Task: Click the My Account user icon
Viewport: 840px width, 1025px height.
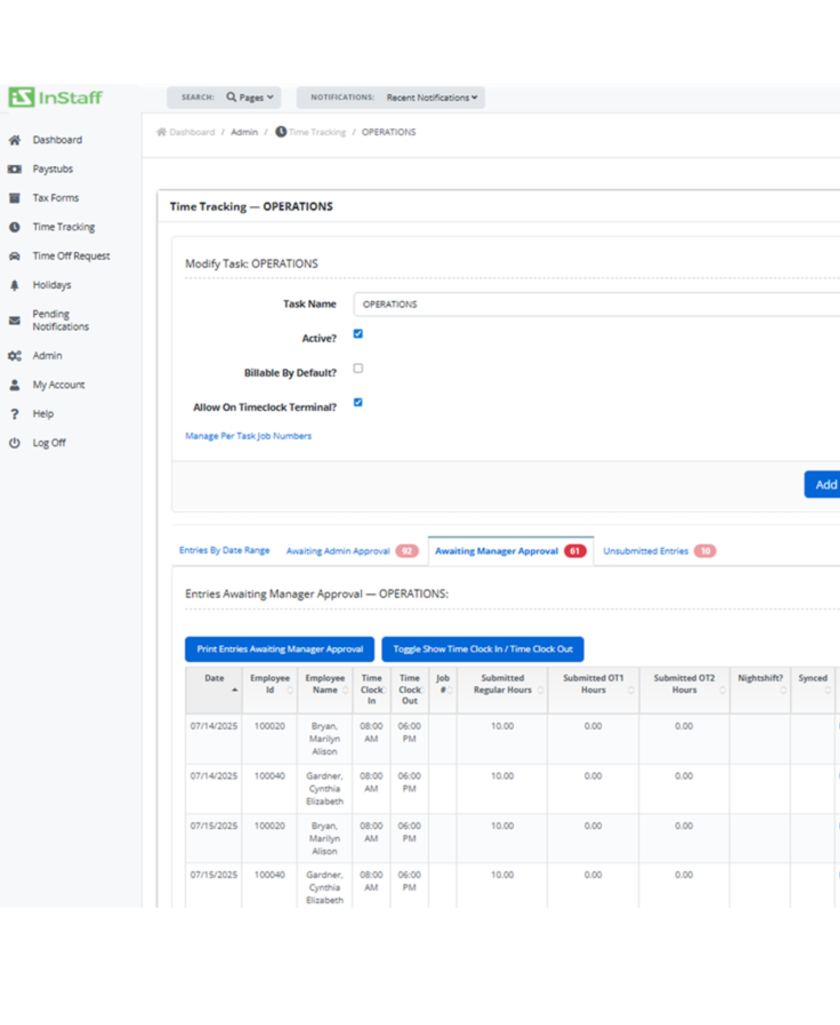Action: (x=14, y=385)
